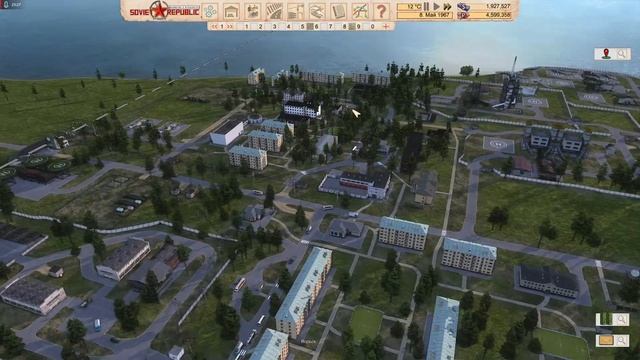The height and width of the screenshot is (360, 640).
Task: Select quick slot 4
Action: tap(288, 27)
